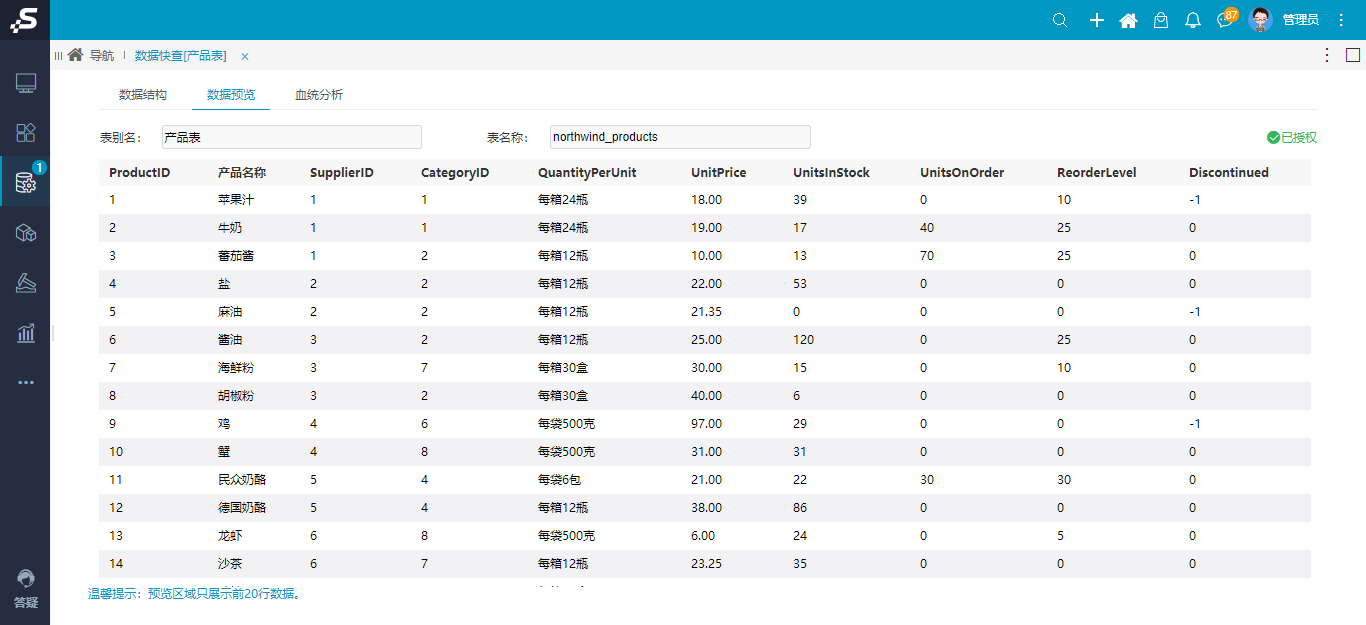Click the QuantityPerUnit column header
Viewport: 1366px width, 625px height.
[x=587, y=173]
